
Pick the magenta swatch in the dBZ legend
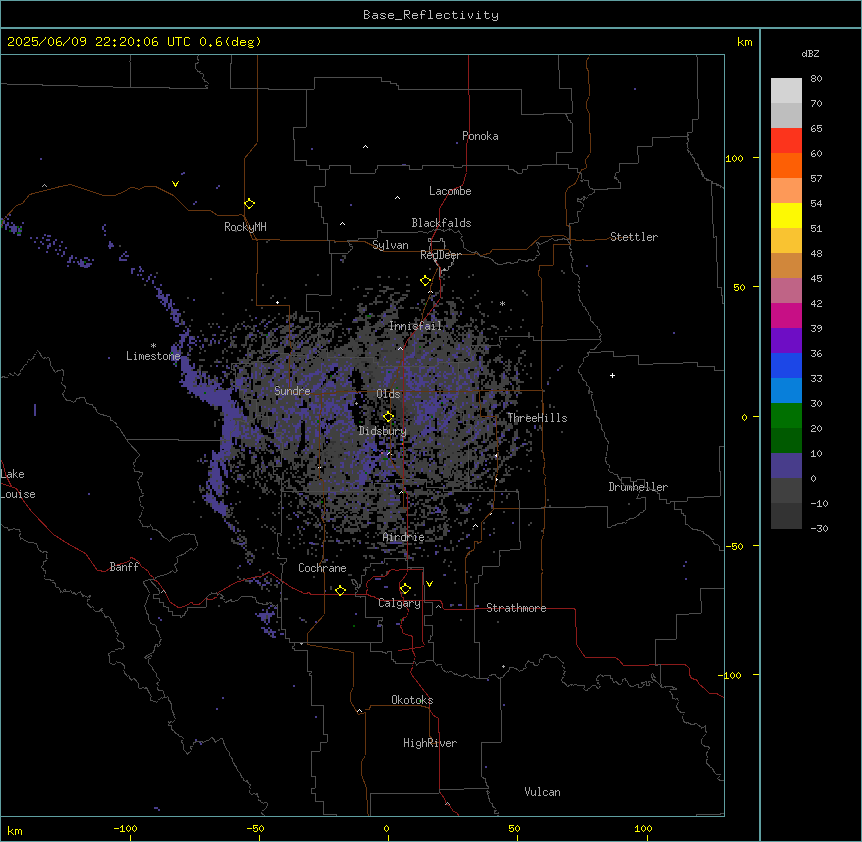(786, 315)
